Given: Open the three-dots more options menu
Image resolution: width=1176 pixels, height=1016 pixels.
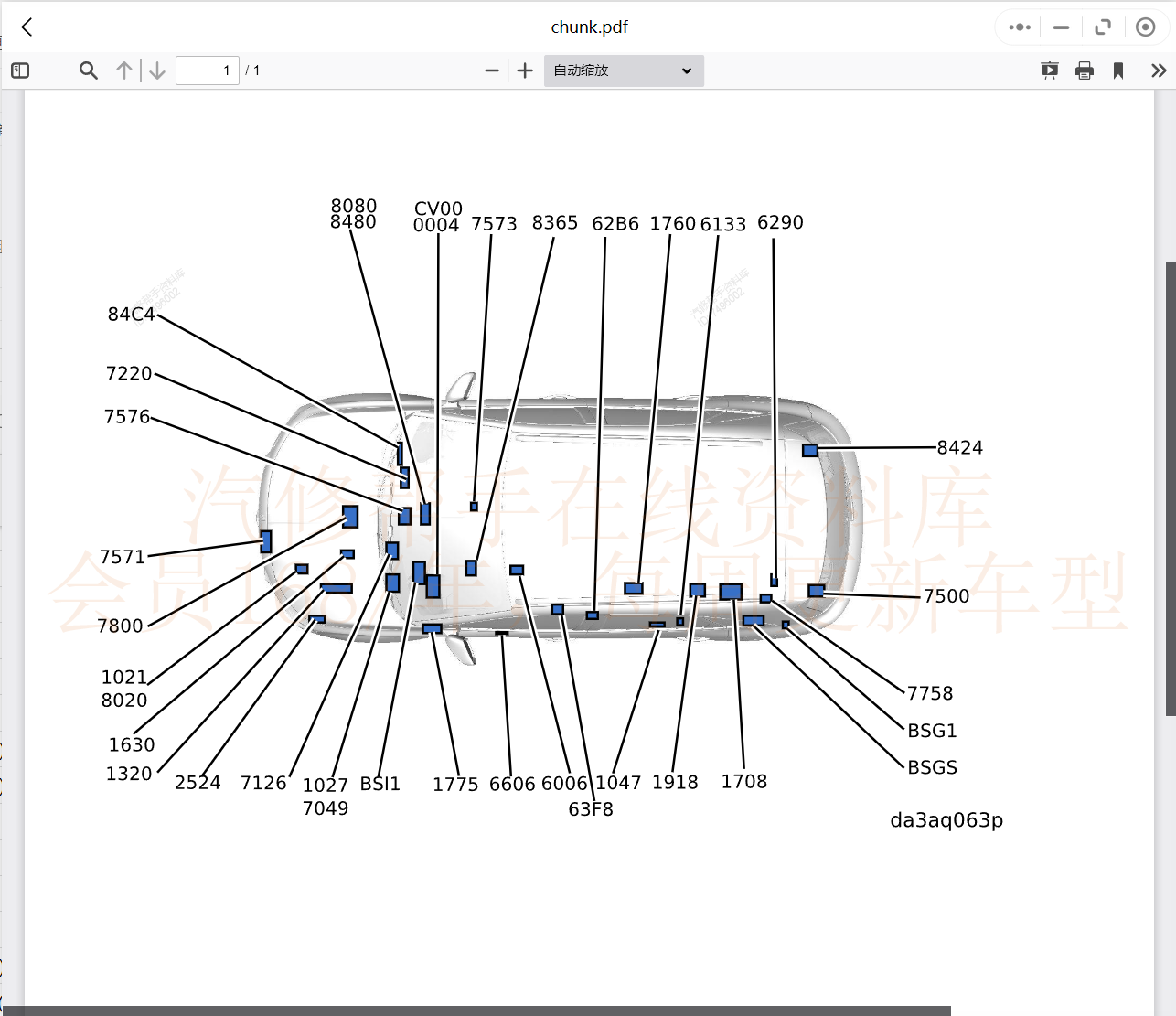Looking at the screenshot, I should 1020,27.
